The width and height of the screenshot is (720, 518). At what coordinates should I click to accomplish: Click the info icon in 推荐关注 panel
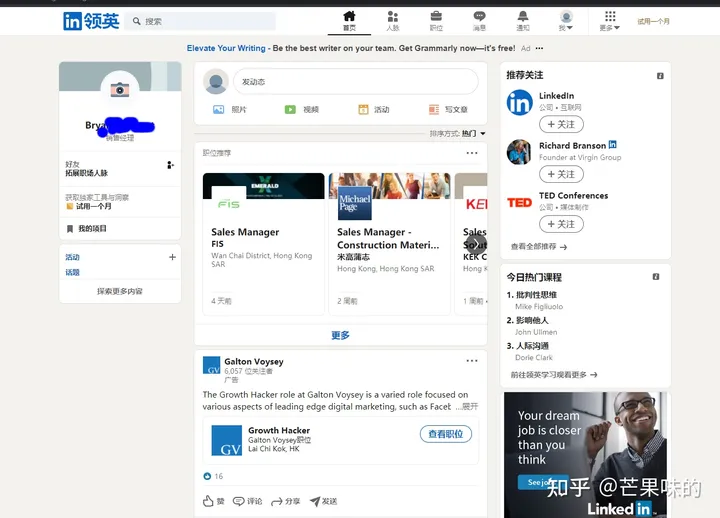[x=660, y=76]
